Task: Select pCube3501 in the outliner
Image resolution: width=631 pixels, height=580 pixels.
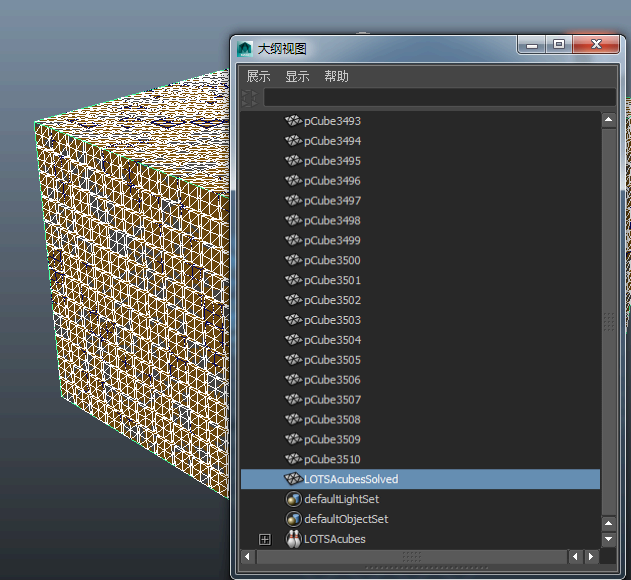Action: tap(332, 280)
